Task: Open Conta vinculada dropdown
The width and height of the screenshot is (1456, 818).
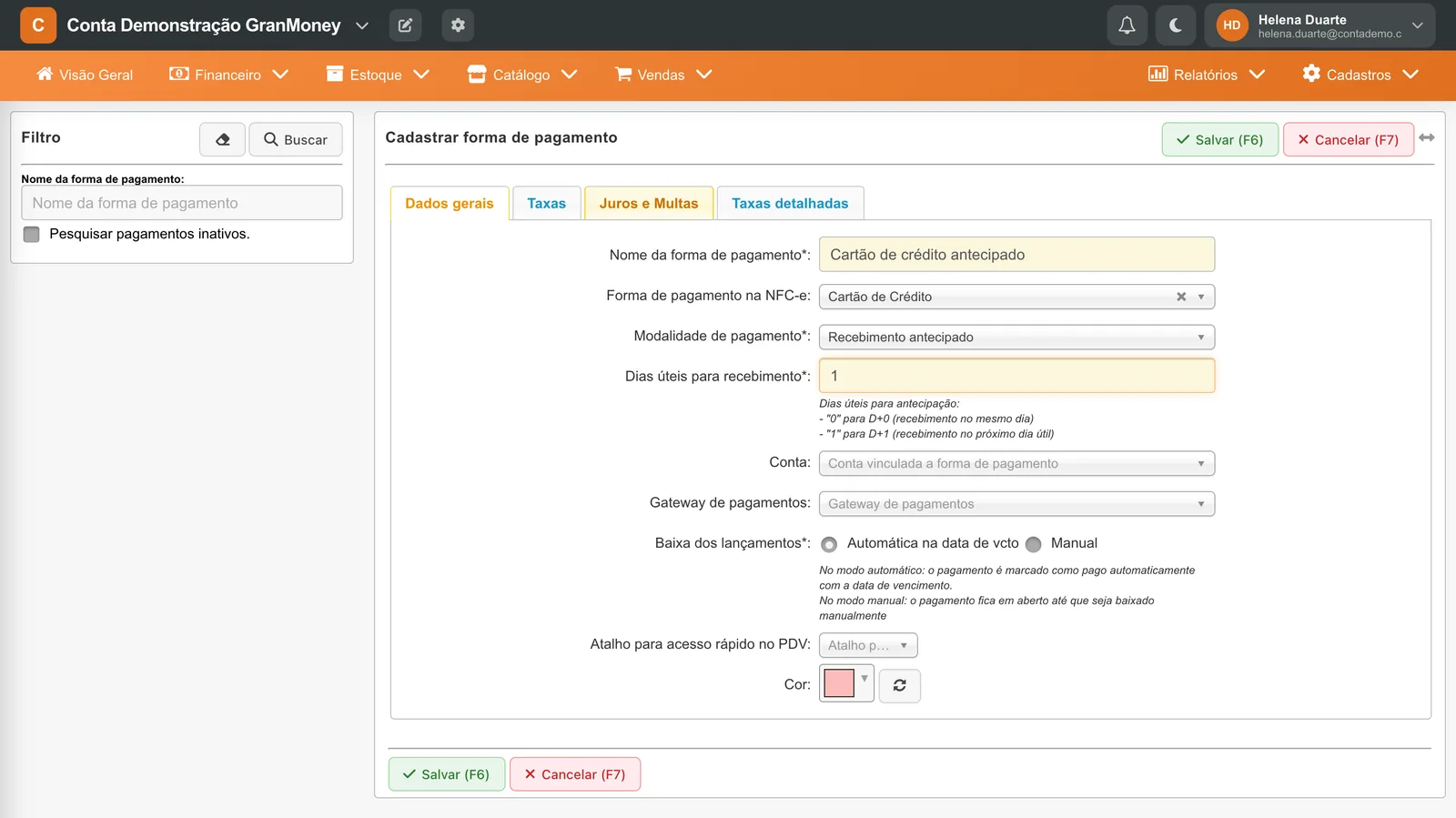Action: (x=1016, y=463)
